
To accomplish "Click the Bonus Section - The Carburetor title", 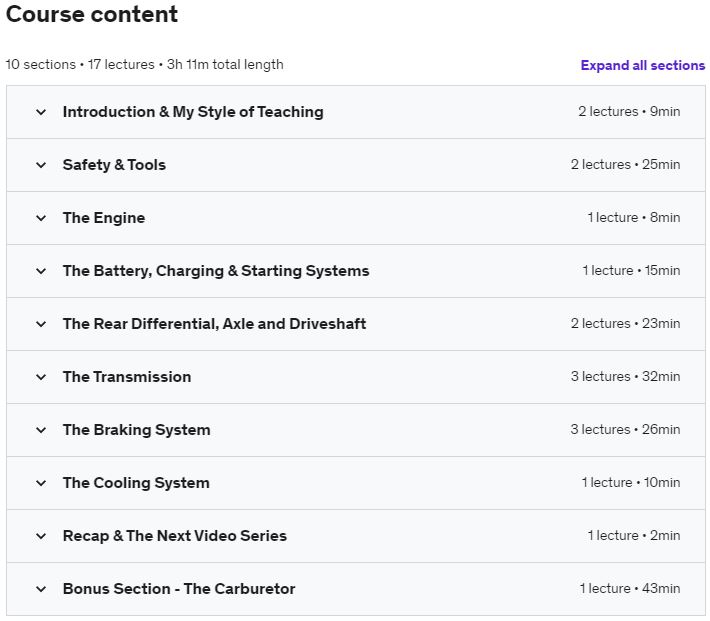I will click(x=178, y=589).
